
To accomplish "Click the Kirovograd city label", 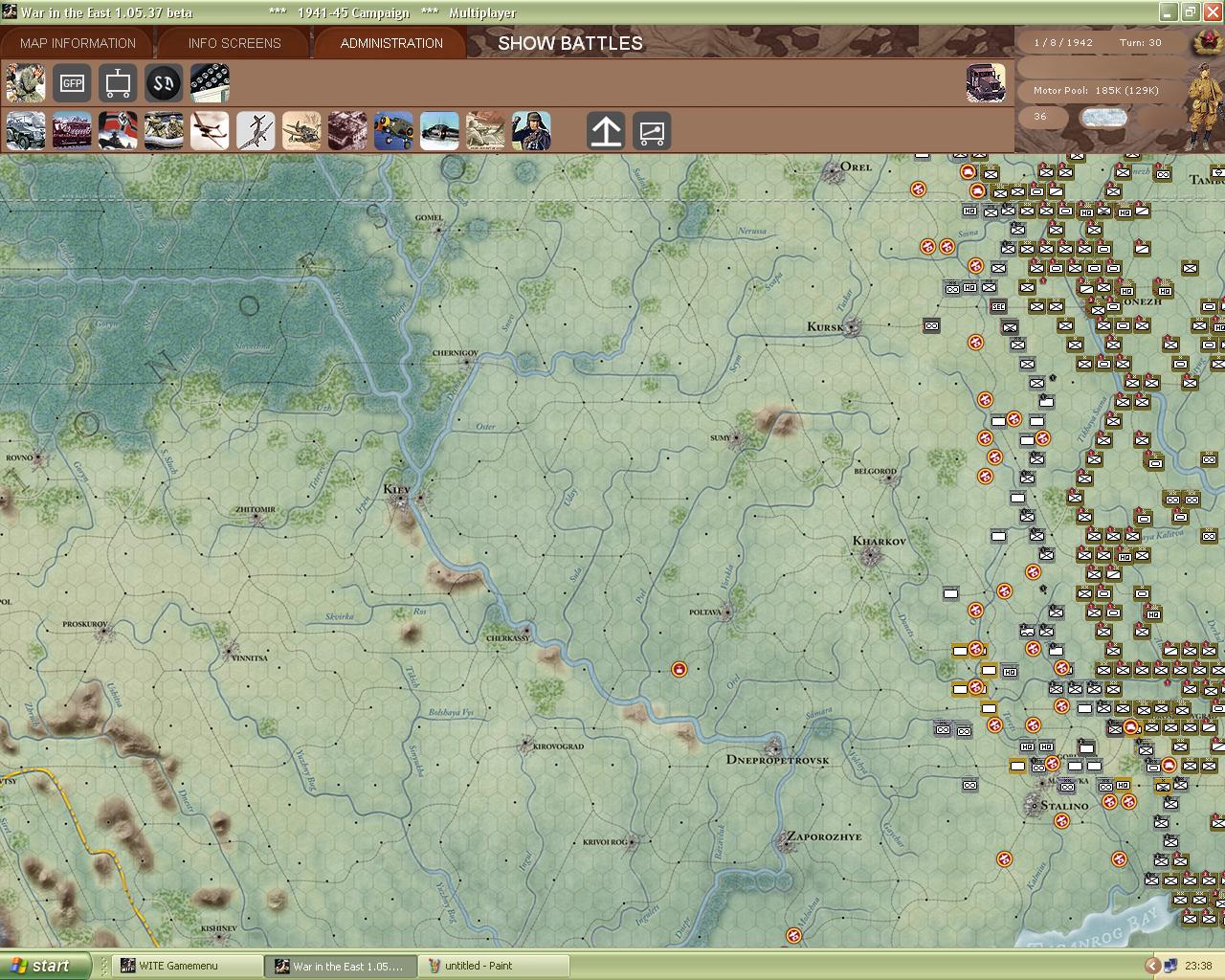I will coord(559,746).
